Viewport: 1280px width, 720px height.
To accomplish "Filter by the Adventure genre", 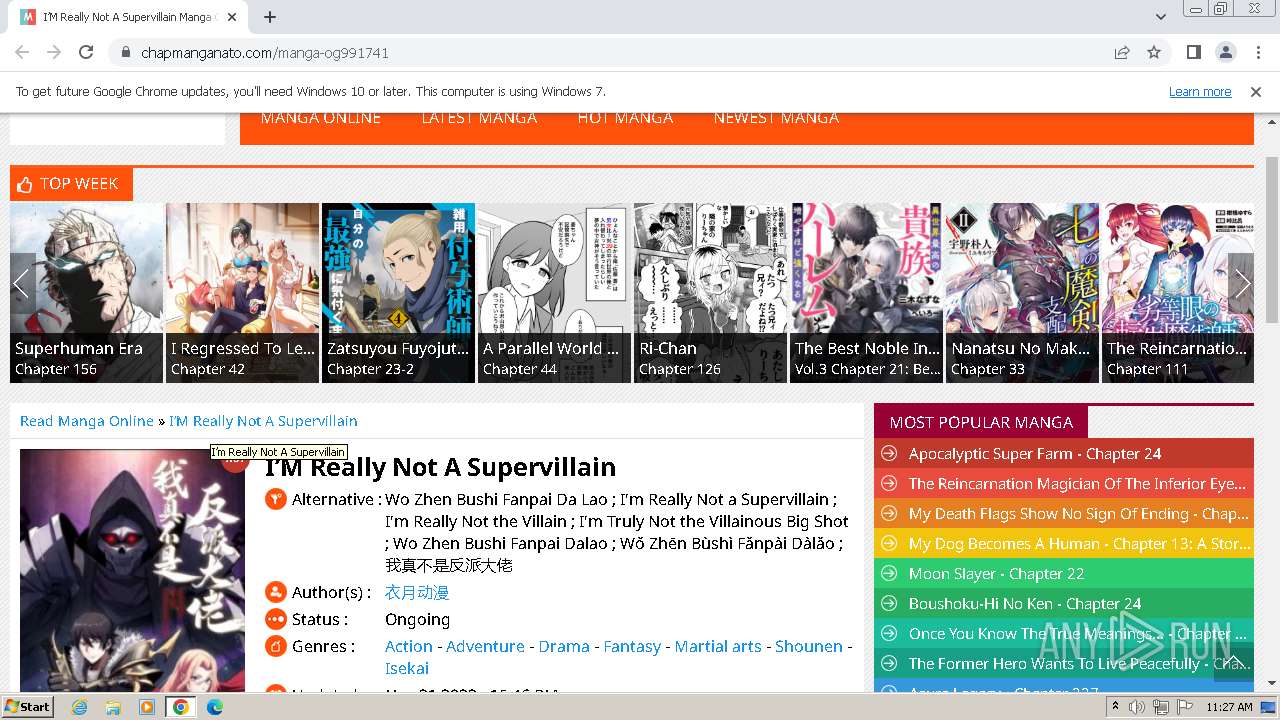I will (485, 647).
